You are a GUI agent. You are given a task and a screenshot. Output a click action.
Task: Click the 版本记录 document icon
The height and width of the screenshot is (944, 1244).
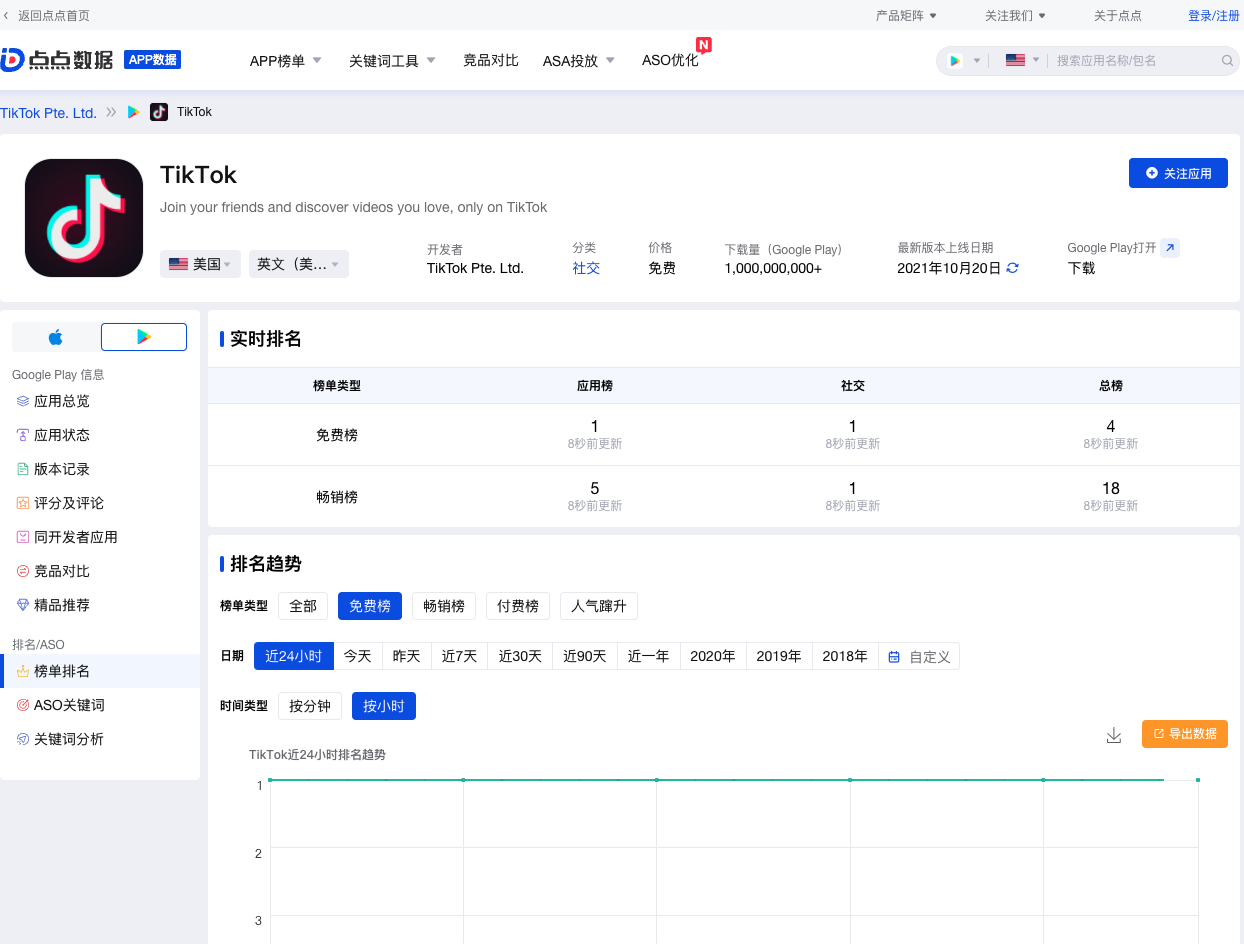click(x=23, y=469)
